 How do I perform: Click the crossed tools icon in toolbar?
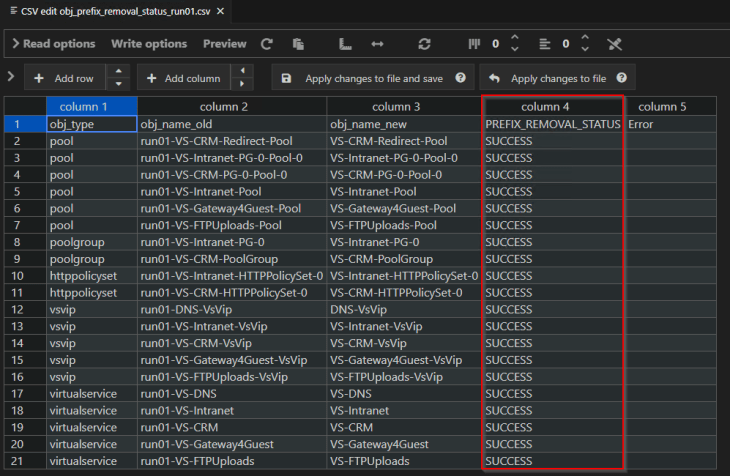[x=615, y=44]
